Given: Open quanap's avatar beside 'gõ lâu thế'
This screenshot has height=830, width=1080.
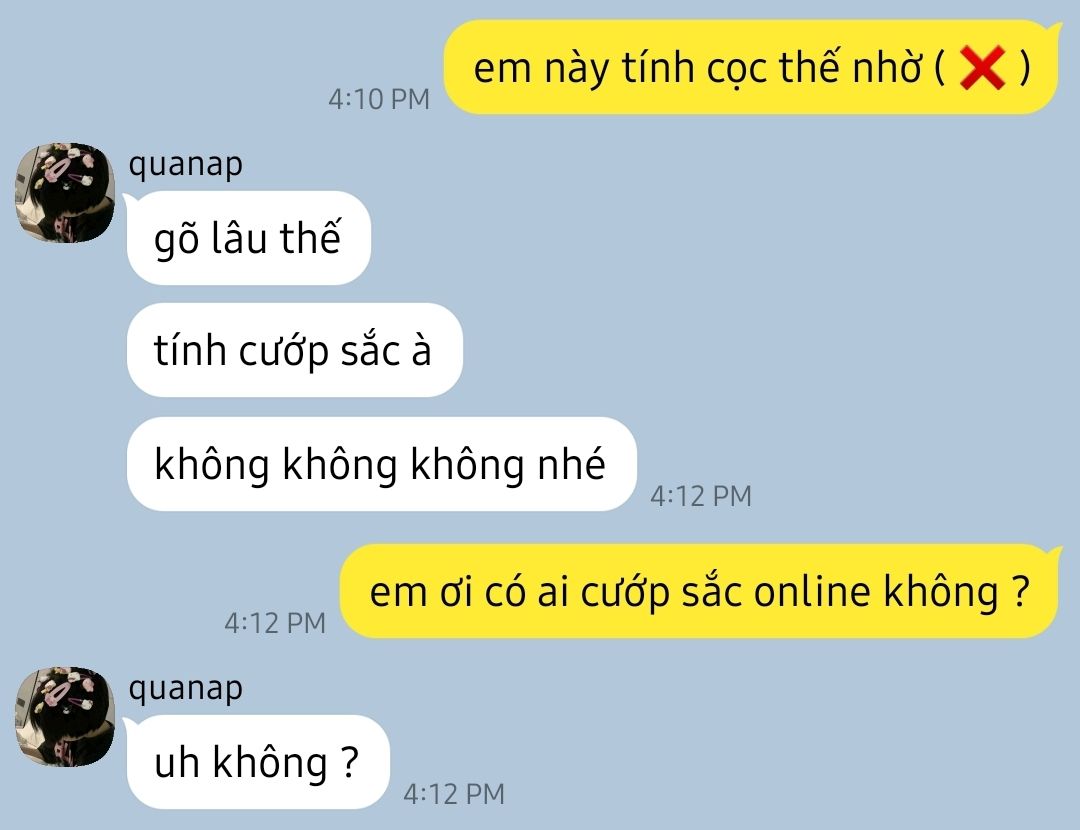Looking at the screenshot, I should 65,193.
